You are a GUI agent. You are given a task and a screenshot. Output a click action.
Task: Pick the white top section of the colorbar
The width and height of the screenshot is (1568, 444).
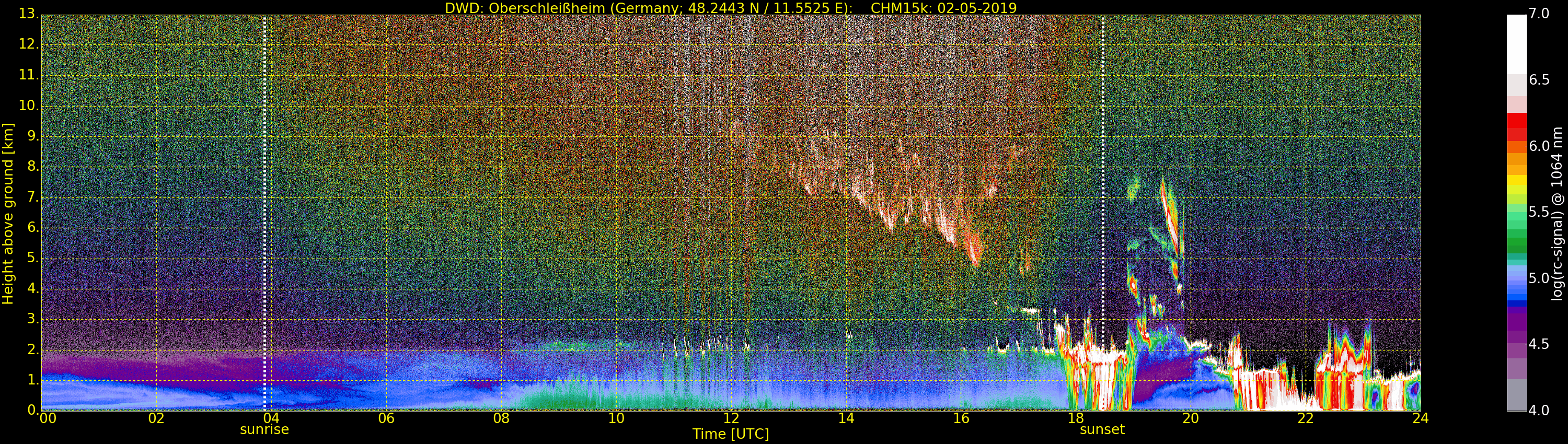pos(1516,43)
